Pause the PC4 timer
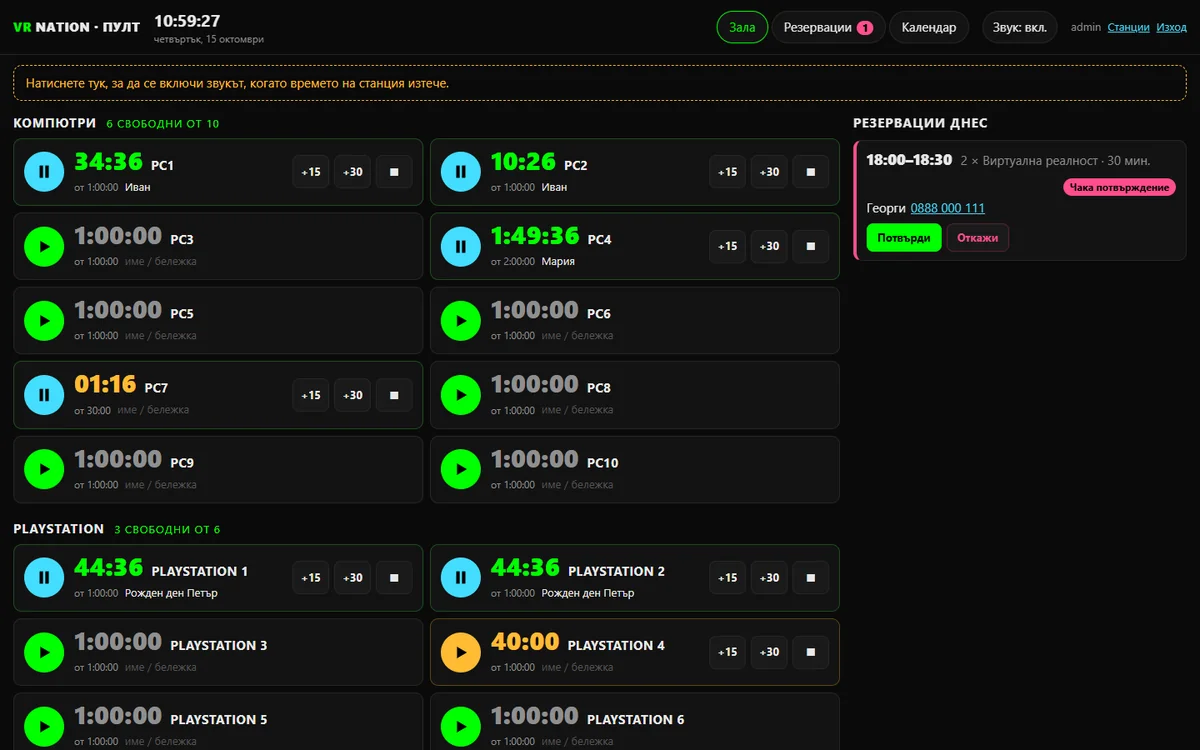The width and height of the screenshot is (1200, 750). click(461, 246)
